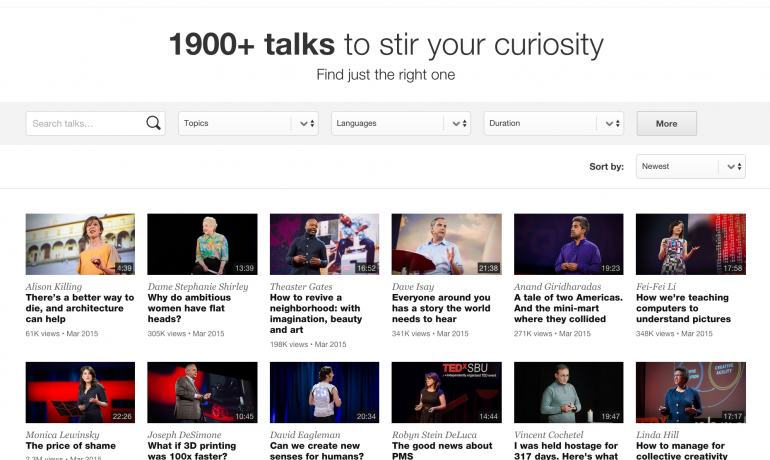The width and height of the screenshot is (770, 460).
Task: Click speaker name Linda Hill
Action: (657, 434)
